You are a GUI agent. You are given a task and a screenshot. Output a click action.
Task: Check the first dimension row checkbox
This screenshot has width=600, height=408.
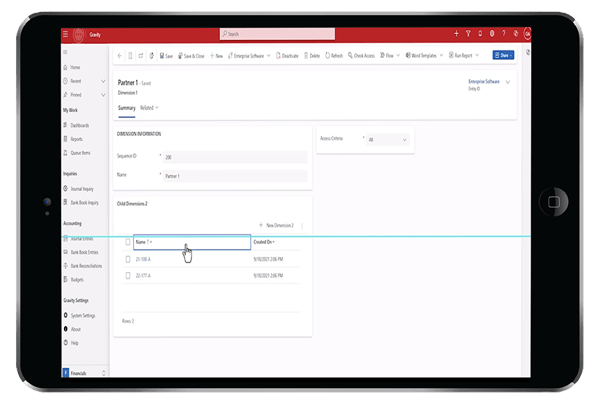128,259
